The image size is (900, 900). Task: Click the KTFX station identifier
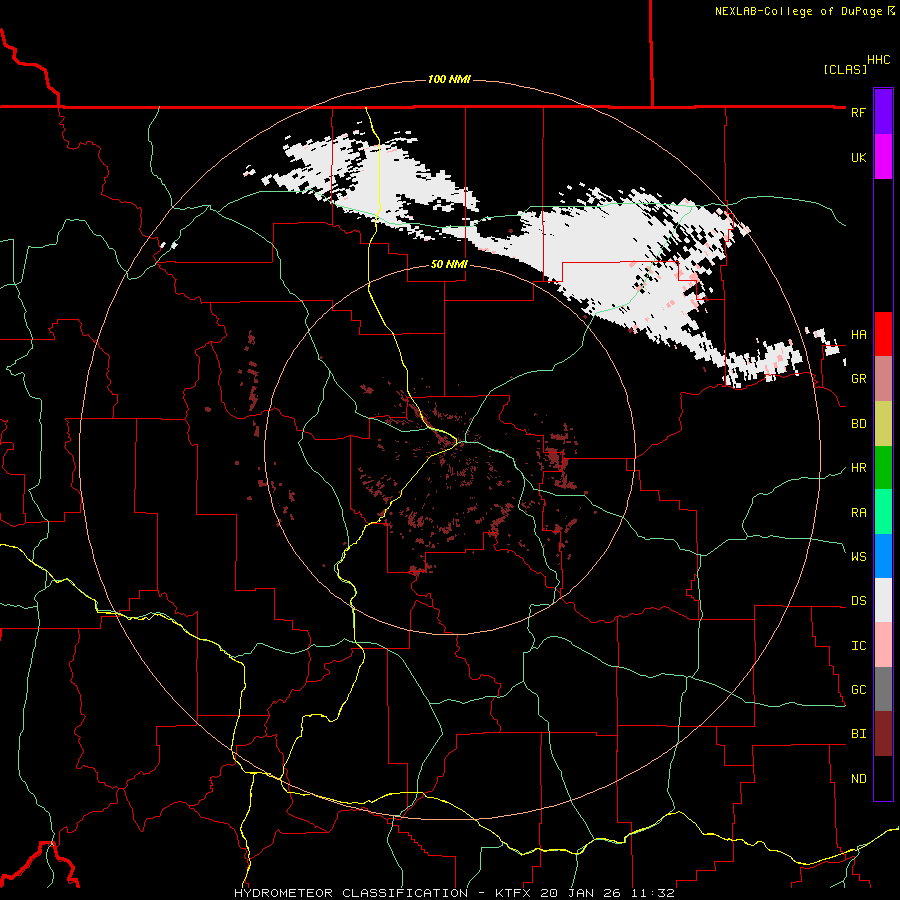(514, 893)
